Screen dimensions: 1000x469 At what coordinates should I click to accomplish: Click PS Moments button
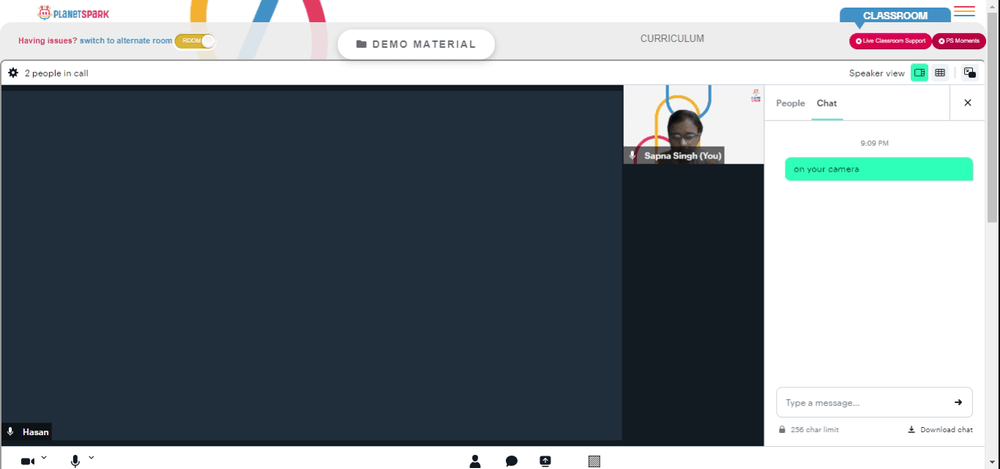tap(959, 41)
